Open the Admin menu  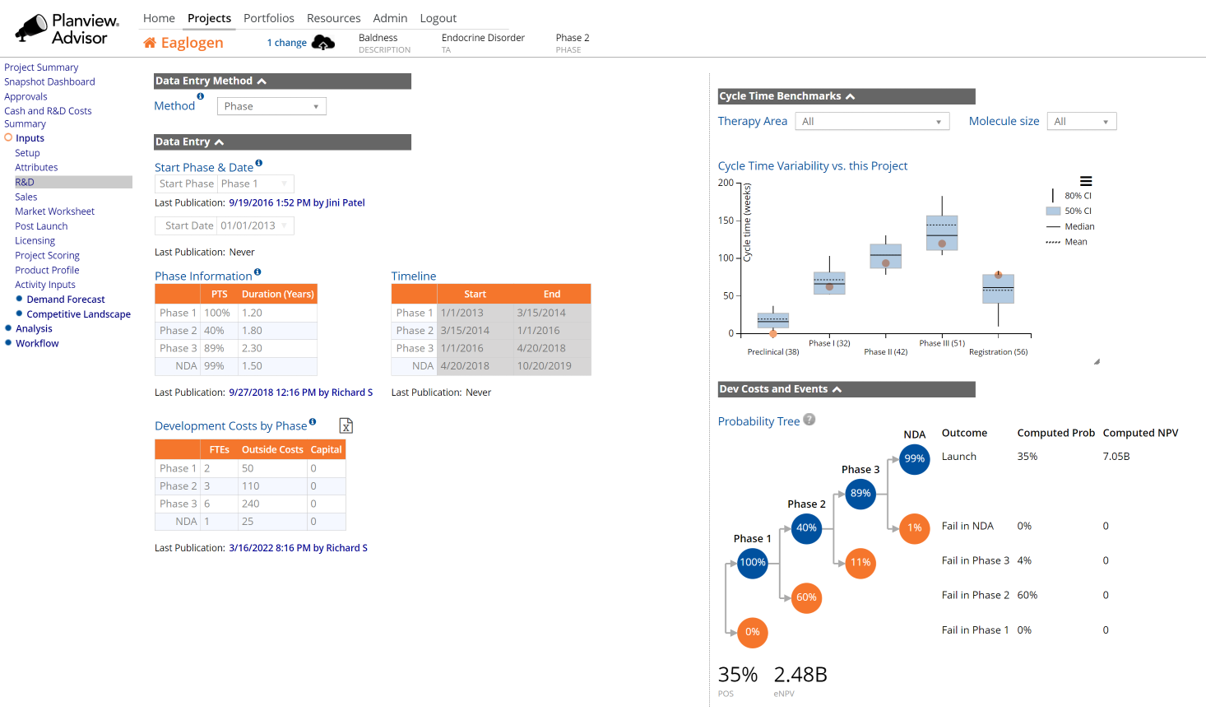tap(390, 17)
